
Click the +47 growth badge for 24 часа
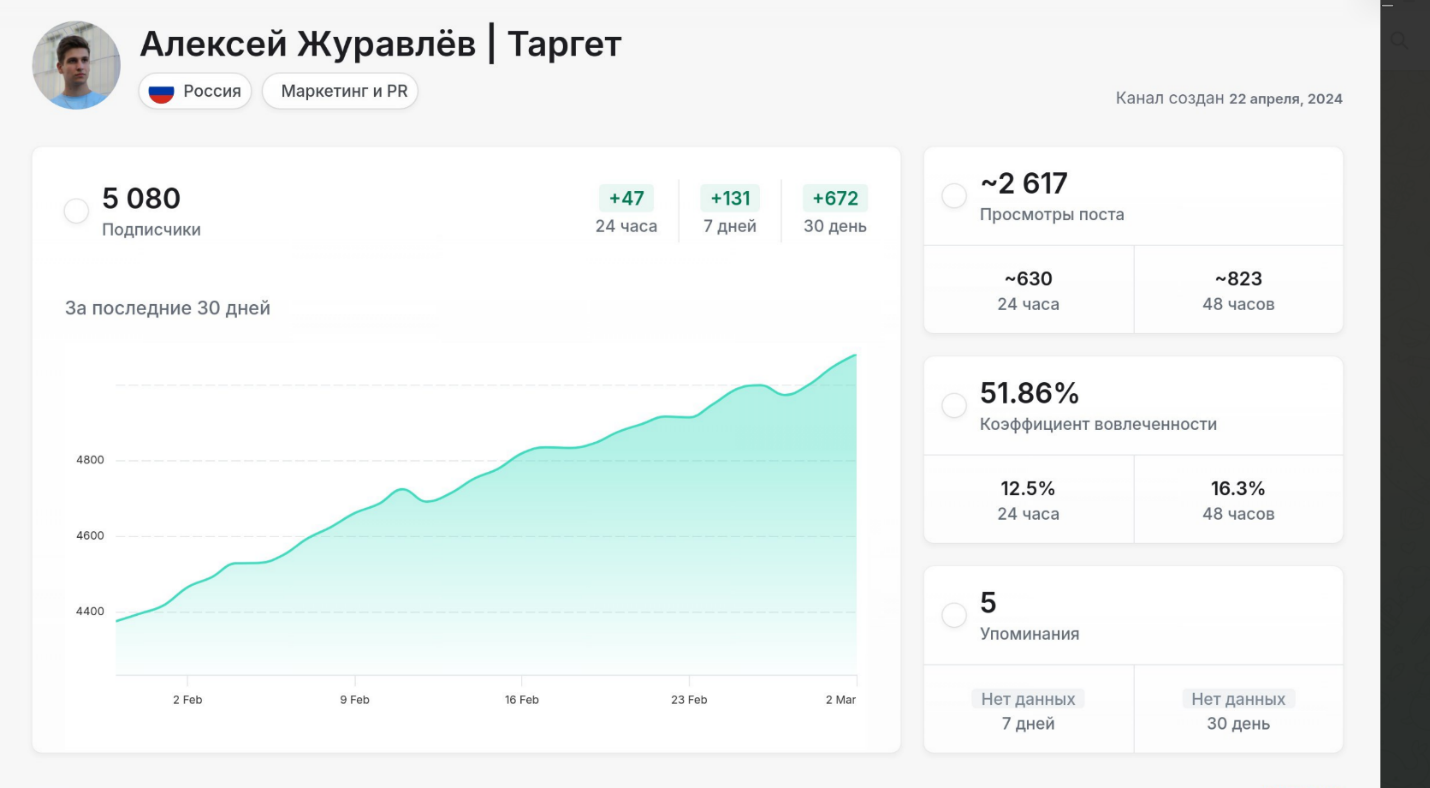626,198
